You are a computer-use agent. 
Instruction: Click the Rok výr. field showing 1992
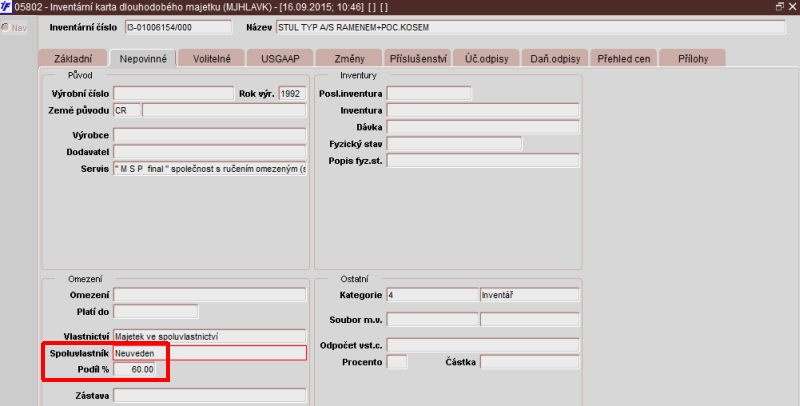pos(292,93)
